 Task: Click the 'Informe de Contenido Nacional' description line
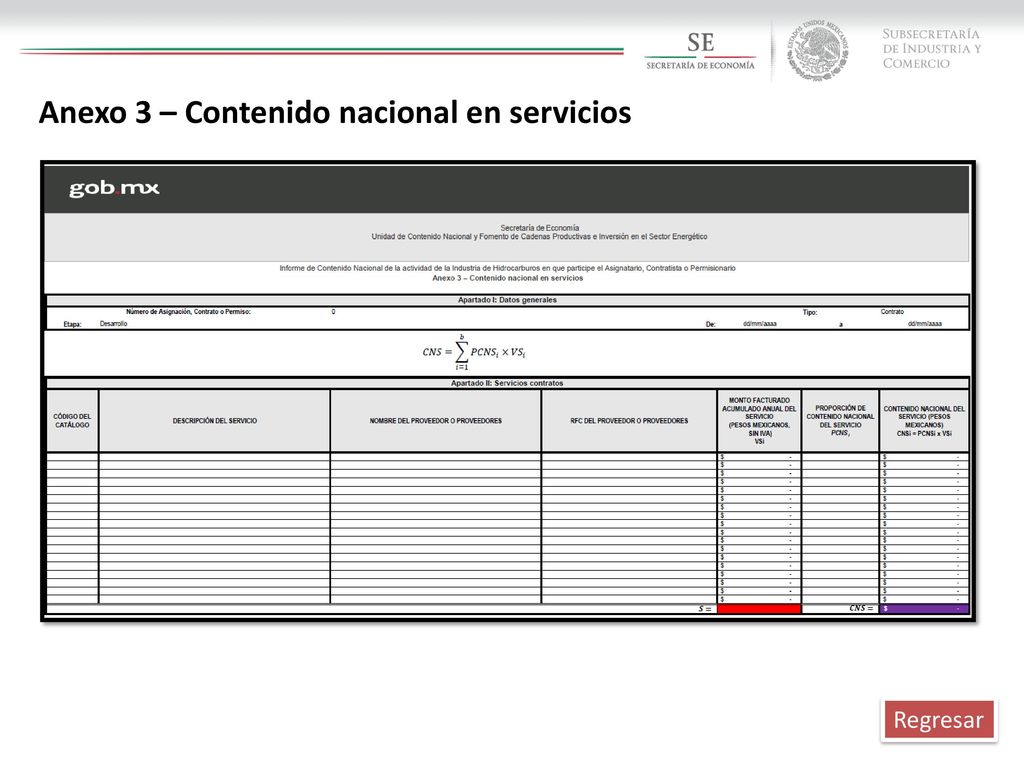click(507, 268)
